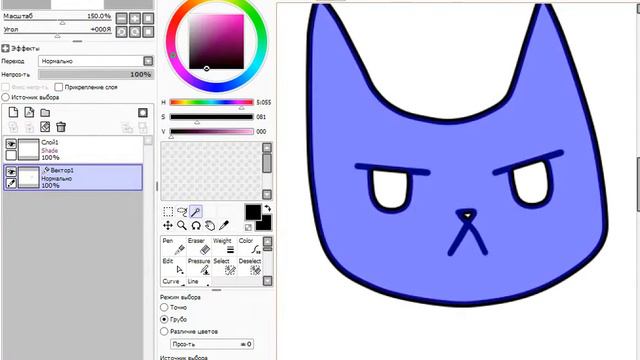Hide the Вектор1 layer eye
Screen dimensions: 640x360
[11, 172]
